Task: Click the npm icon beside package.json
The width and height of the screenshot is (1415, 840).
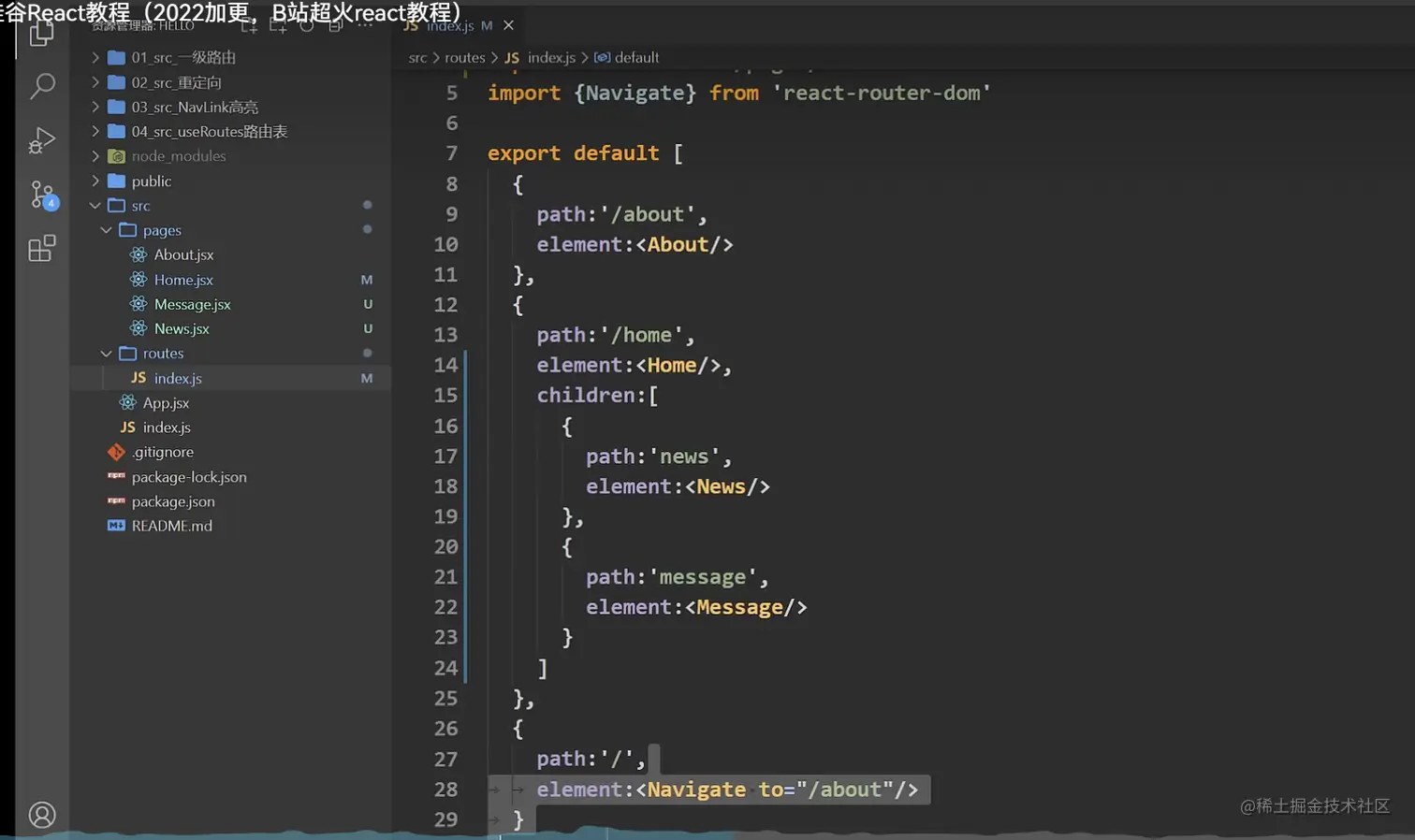Action: click(116, 501)
